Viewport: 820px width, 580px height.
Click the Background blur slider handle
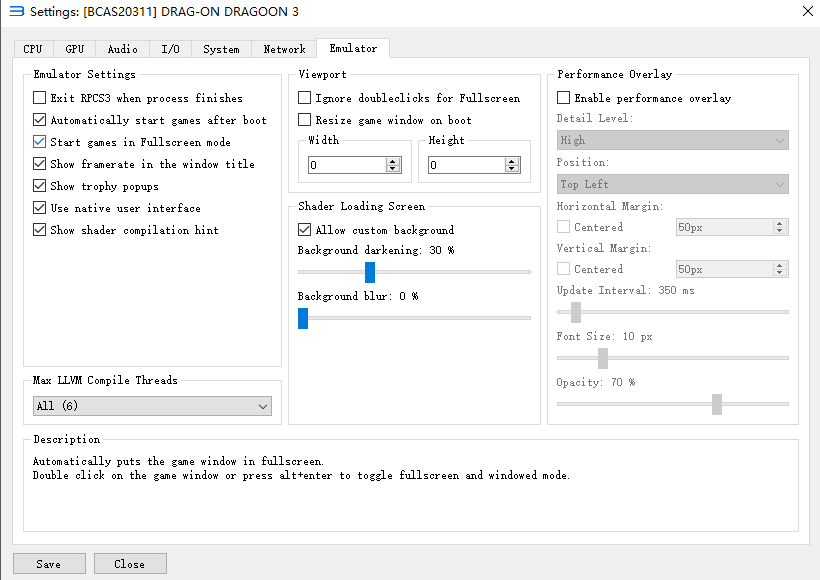(x=303, y=318)
